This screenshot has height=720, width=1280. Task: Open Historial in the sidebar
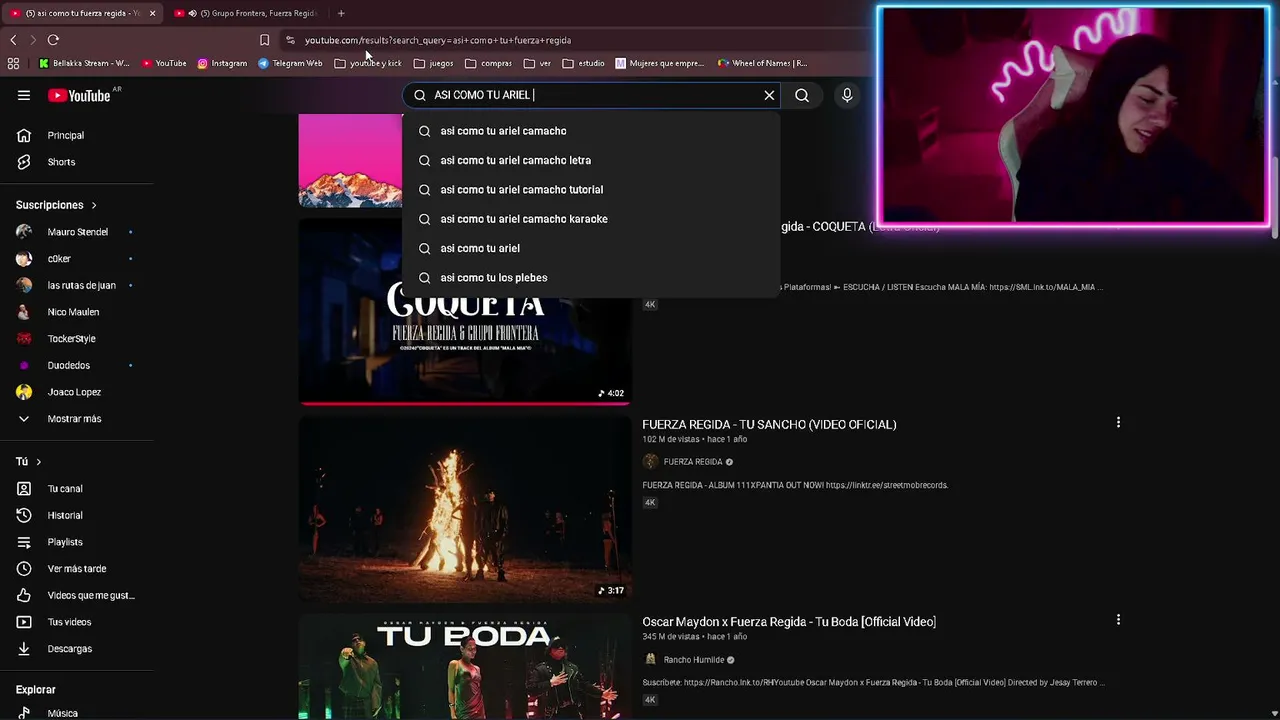65,515
